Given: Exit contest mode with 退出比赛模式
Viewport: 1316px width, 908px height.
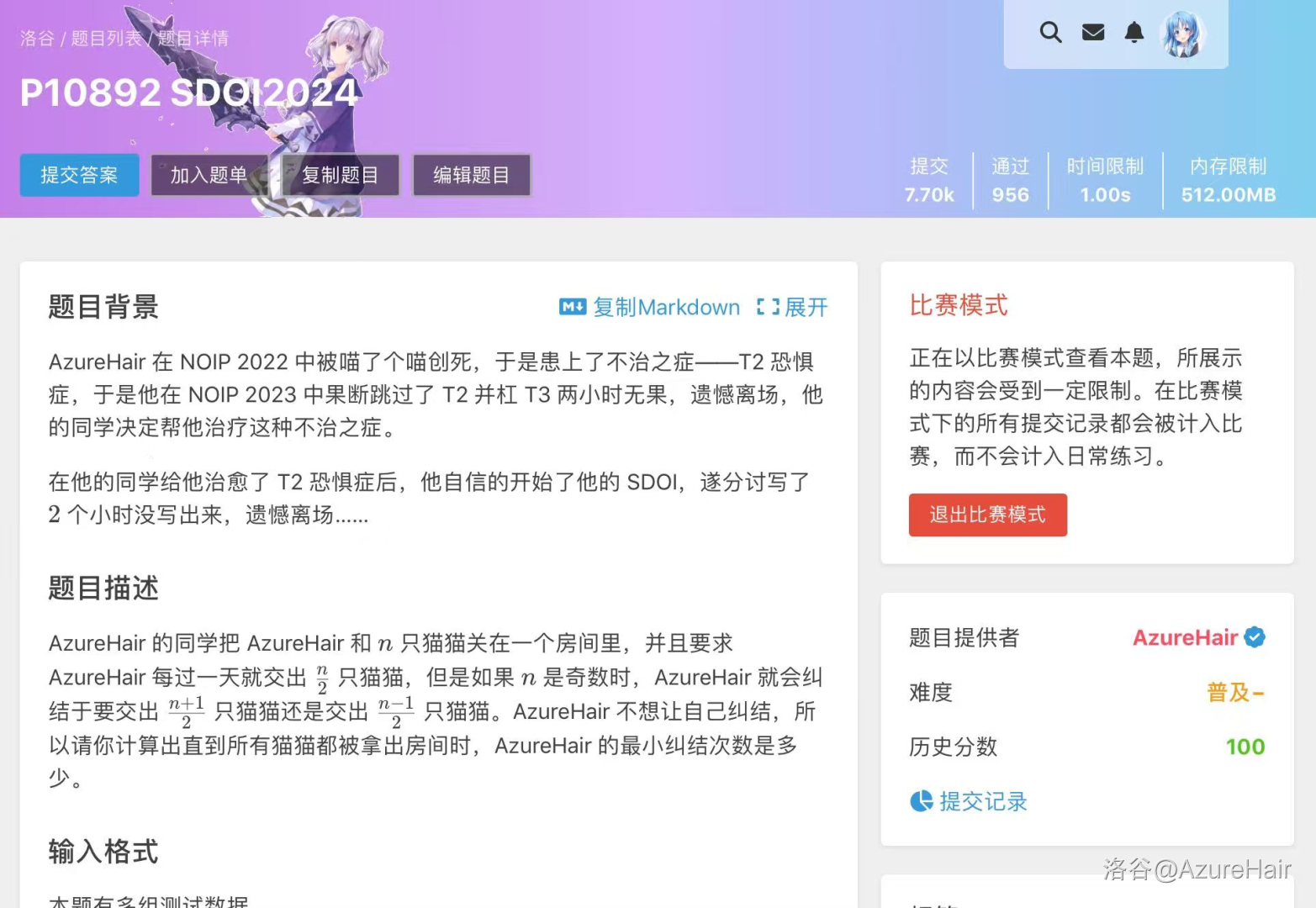Looking at the screenshot, I should [x=988, y=515].
